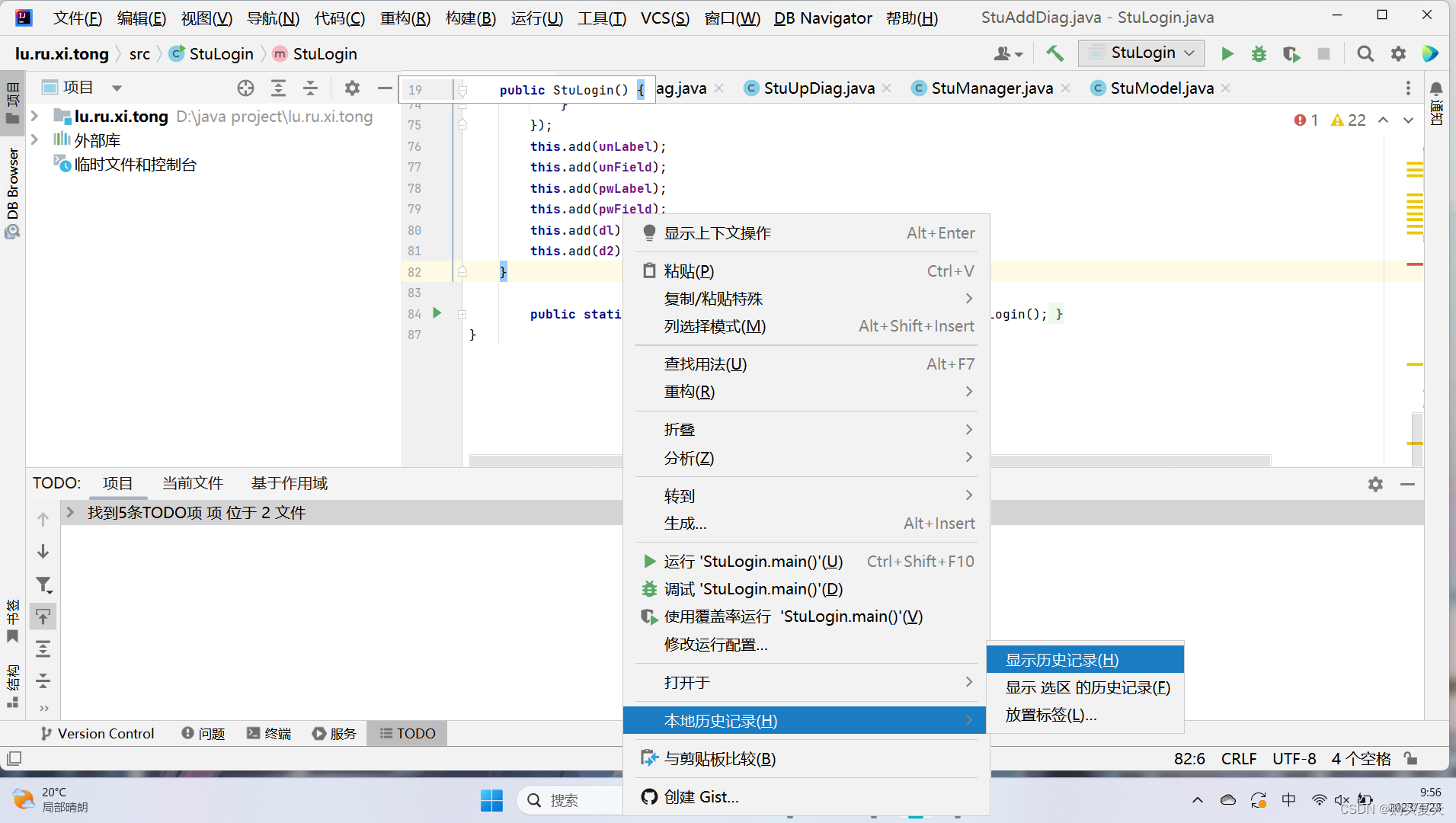Select 显示 选区 的历史记录 in the submenu
The width and height of the screenshot is (1456, 823).
pos(1085,687)
